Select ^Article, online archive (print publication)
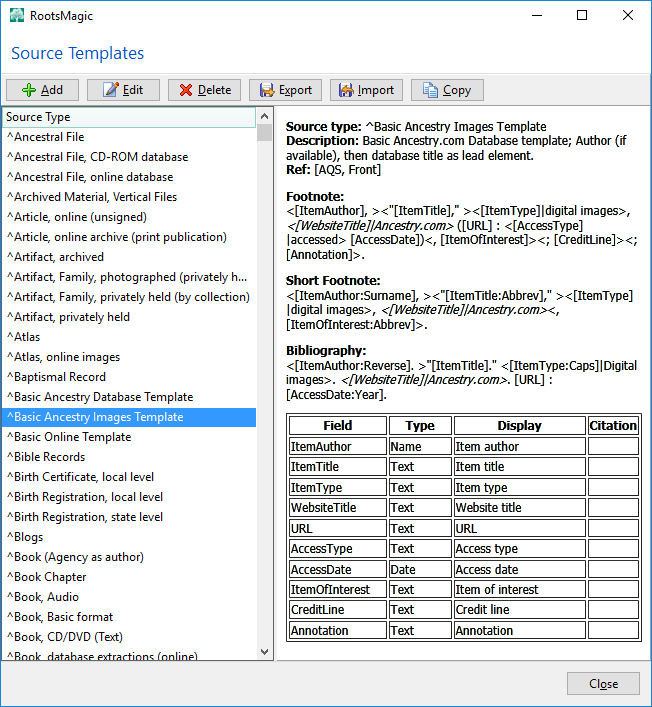Viewport: 652px width, 707px height. 129,237
